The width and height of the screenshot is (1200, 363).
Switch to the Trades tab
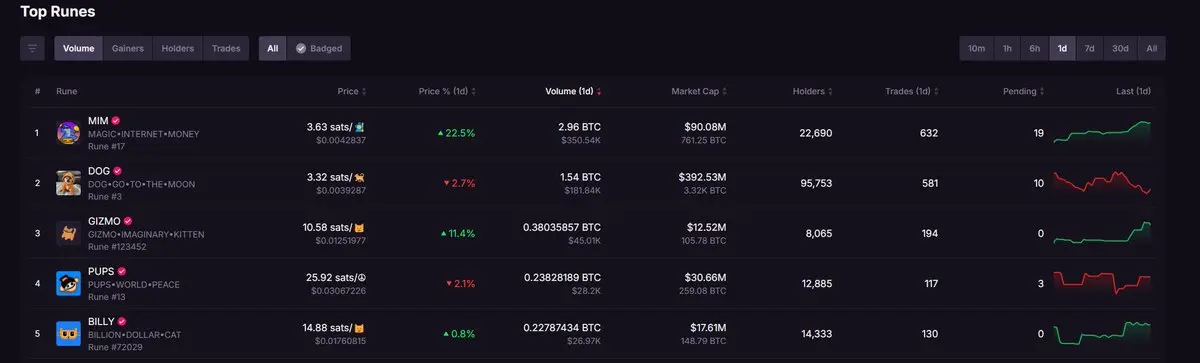pyautogui.click(x=226, y=48)
